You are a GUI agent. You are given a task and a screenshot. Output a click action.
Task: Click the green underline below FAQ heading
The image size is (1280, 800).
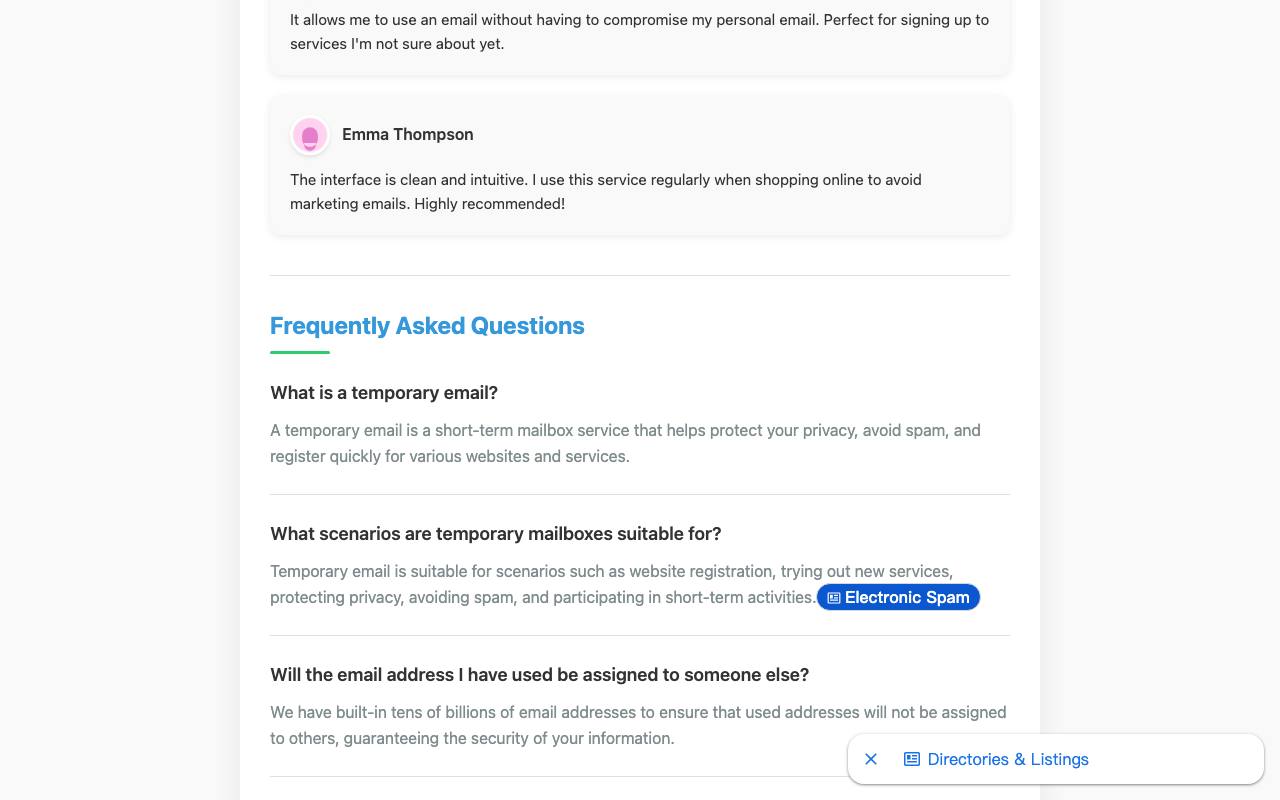point(300,352)
